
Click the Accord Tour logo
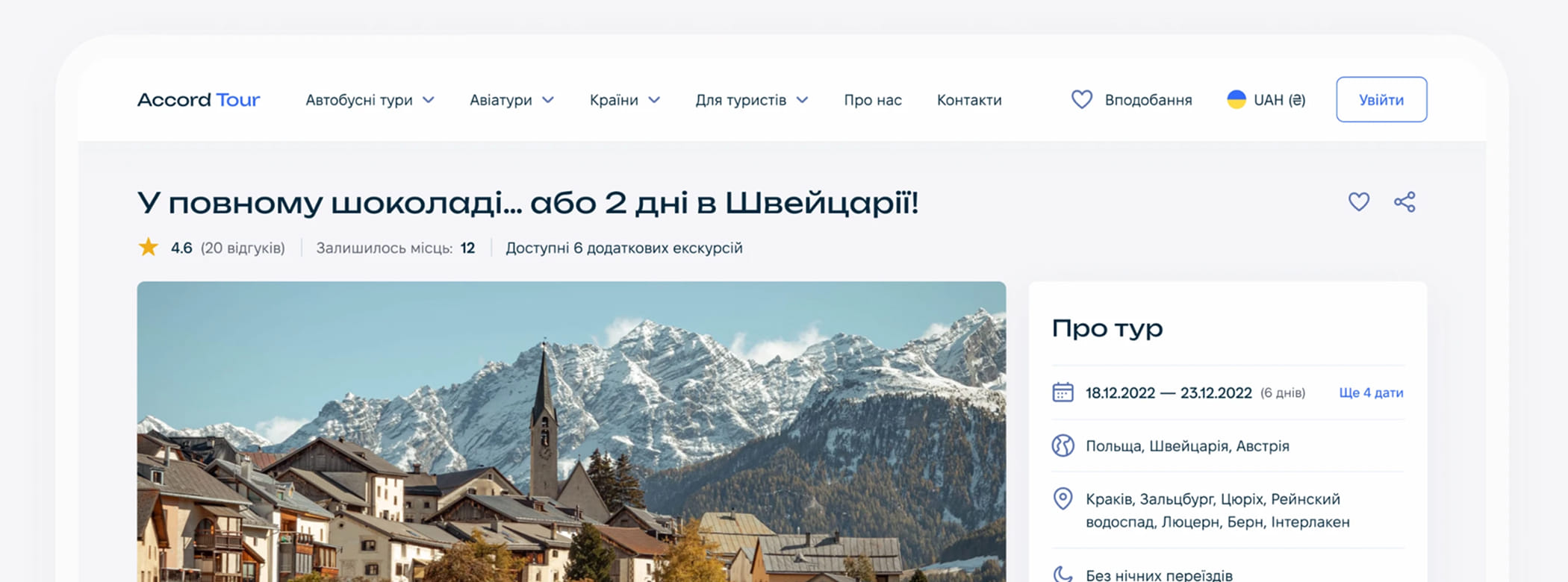coord(199,100)
